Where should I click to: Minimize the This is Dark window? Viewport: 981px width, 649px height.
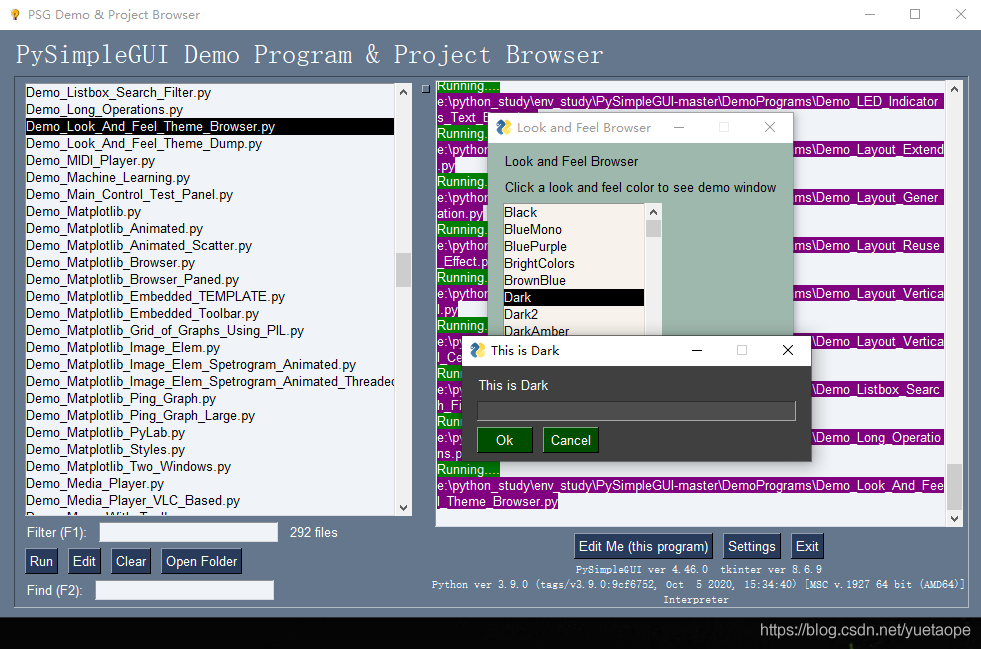[x=696, y=350]
